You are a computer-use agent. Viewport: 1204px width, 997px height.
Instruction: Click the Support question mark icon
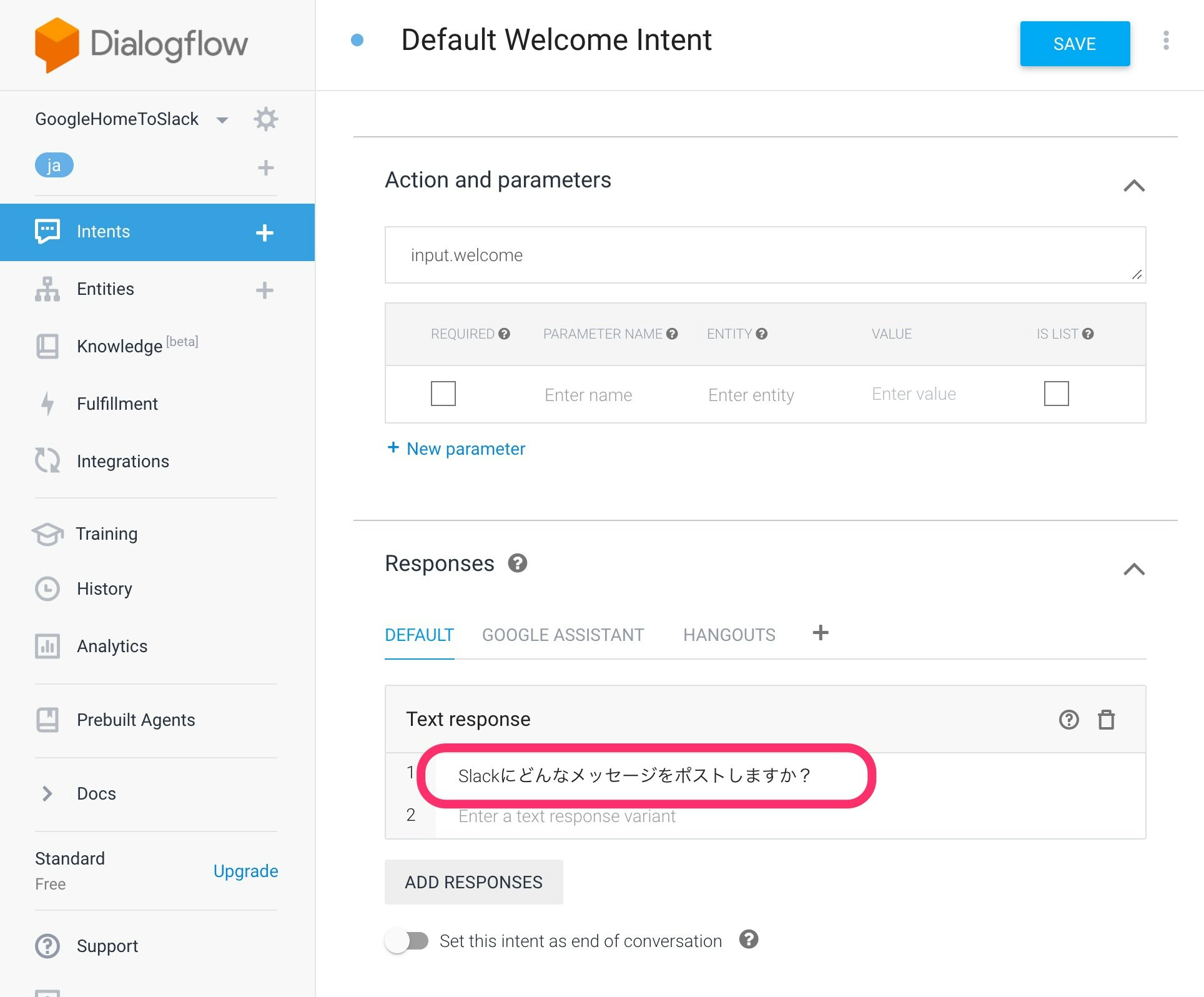pos(47,946)
